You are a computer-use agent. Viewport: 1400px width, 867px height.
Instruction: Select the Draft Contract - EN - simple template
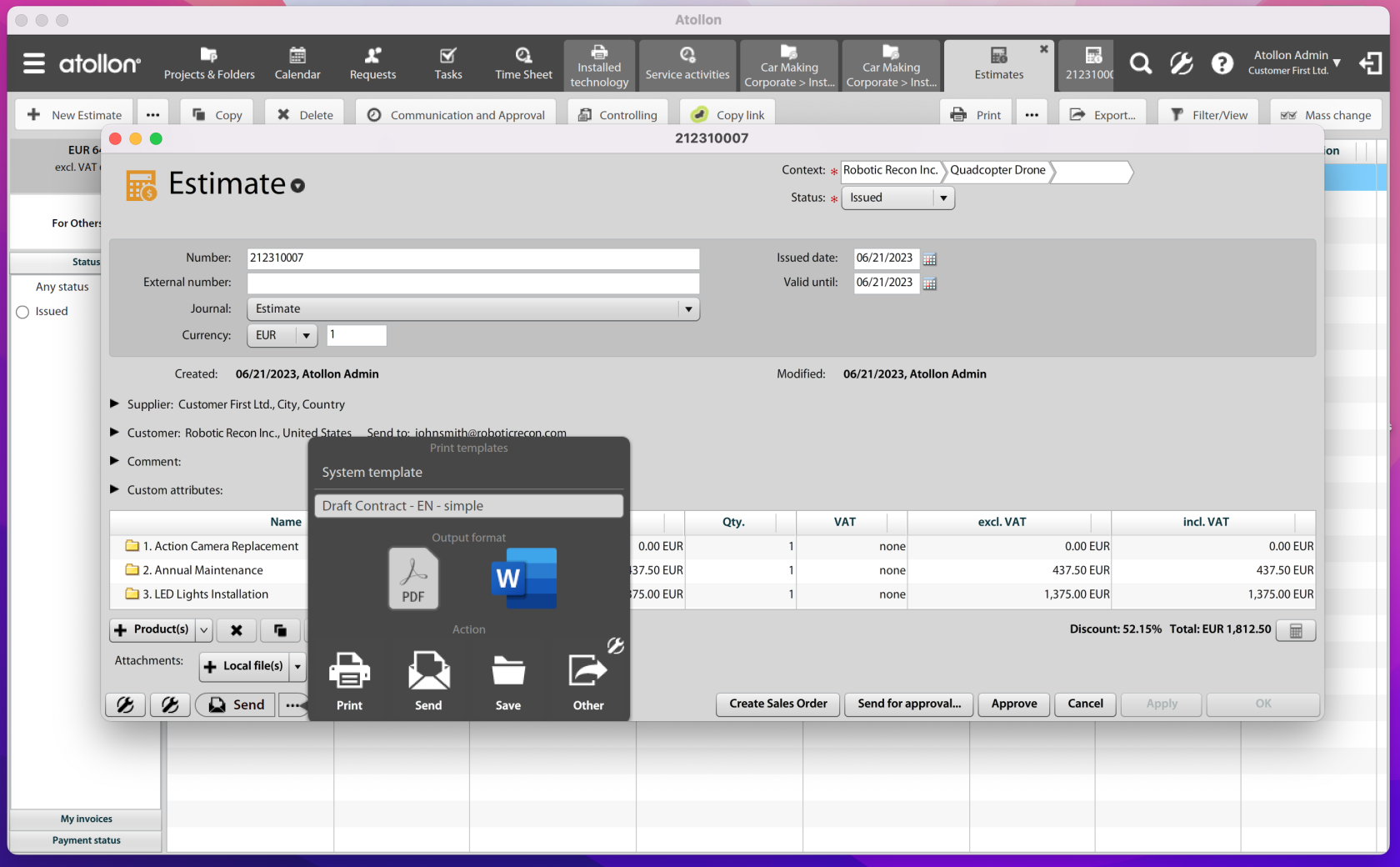pyautogui.click(x=468, y=506)
